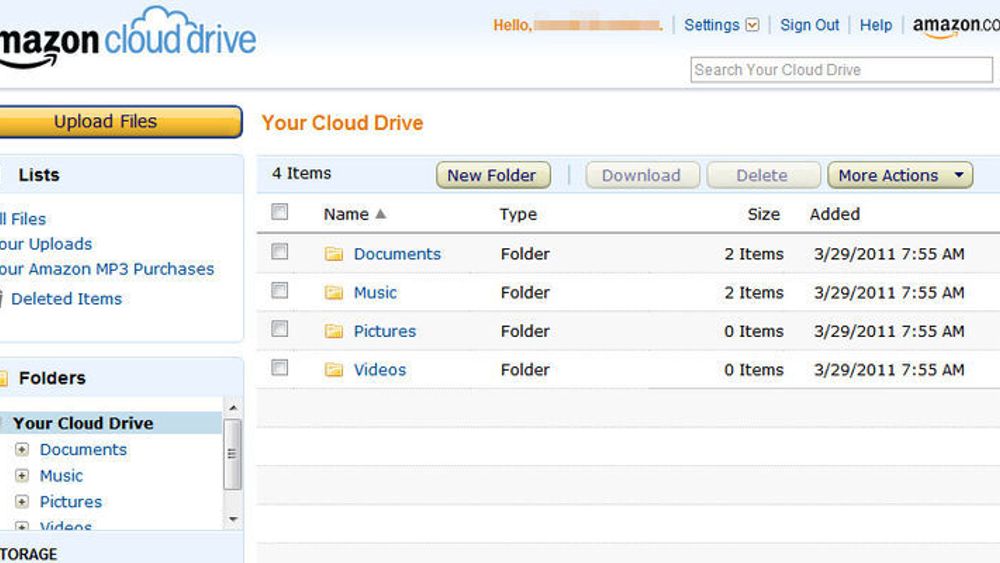Image resolution: width=1000 pixels, height=563 pixels.
Task: Expand the Documents tree node
Action: coord(22,450)
